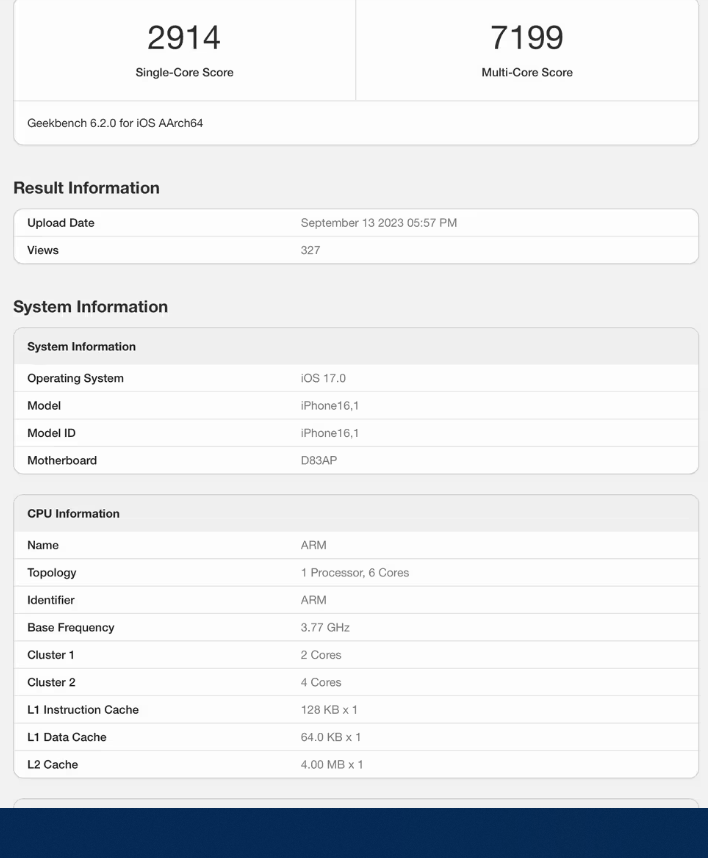708x858 pixels.
Task: Click the Views count 327
Action: [x=310, y=250]
